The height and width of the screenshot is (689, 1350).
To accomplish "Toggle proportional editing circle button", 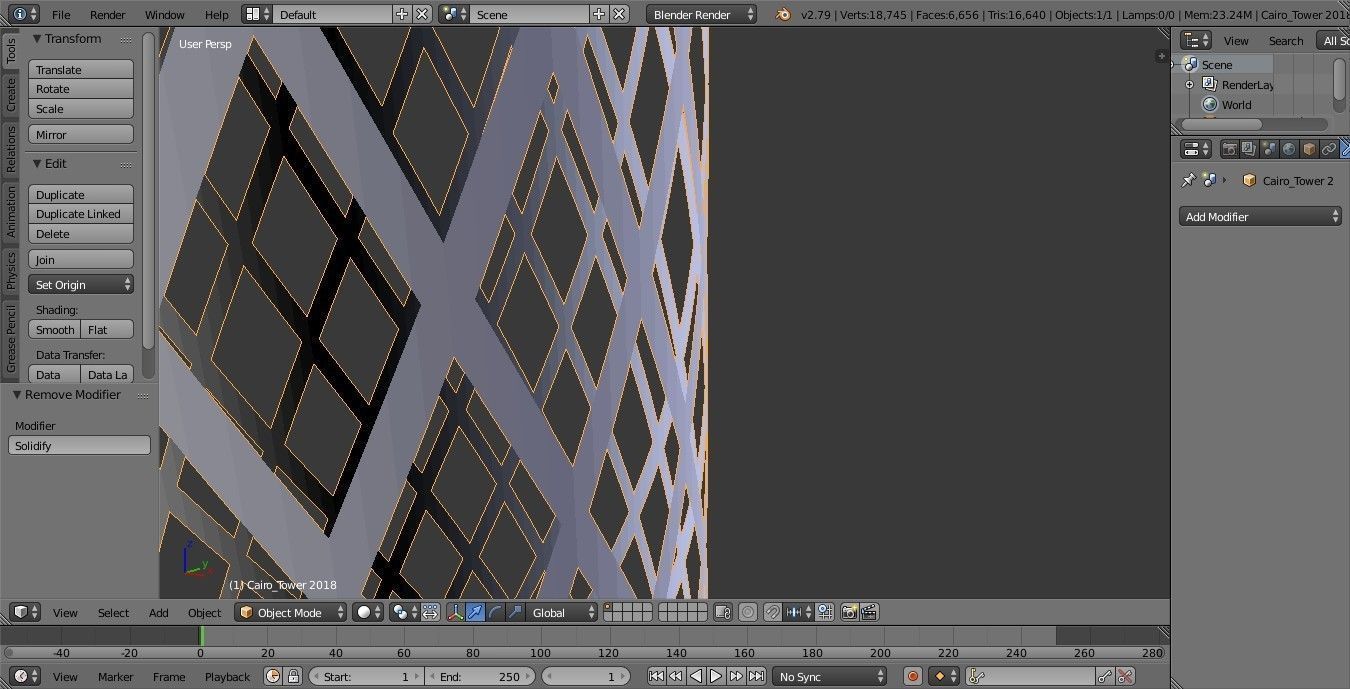I will [747, 612].
